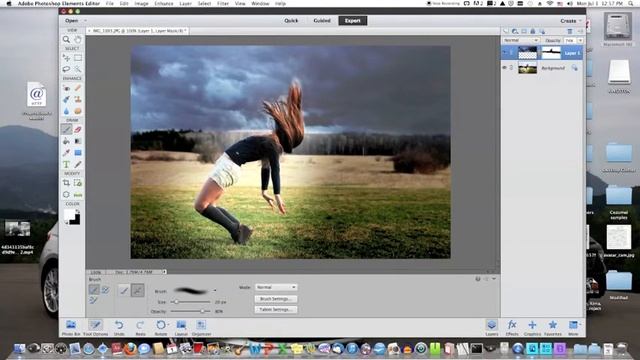Select the Layer 1 mask thumbnail
640x360 pixels.
pyautogui.click(x=551, y=53)
